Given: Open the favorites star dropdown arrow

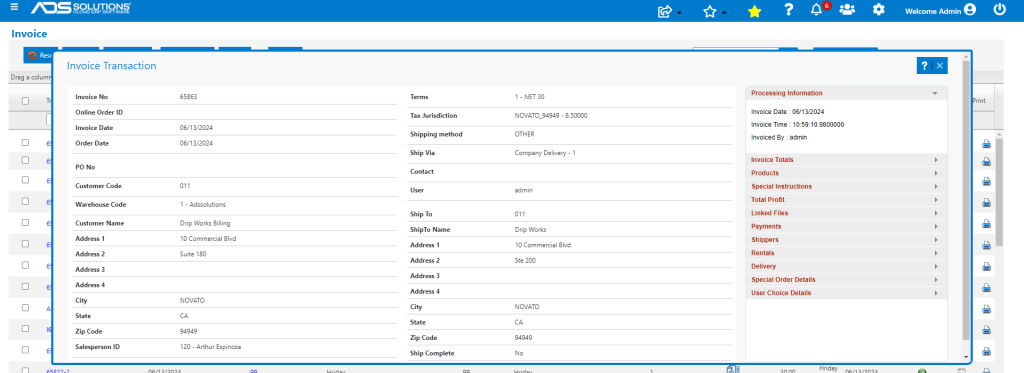Looking at the screenshot, I should point(724,13).
